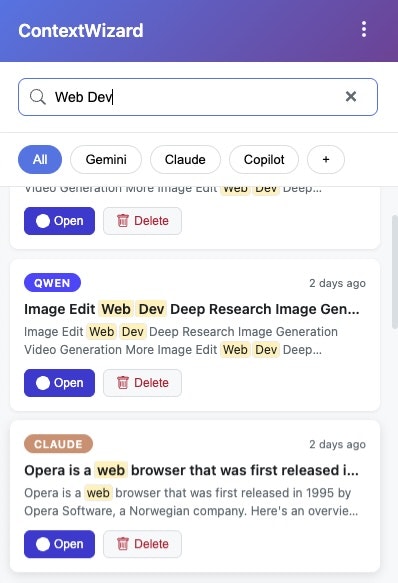Click QWEN card snippet 'Video Generation More Image Edit'

click(121, 350)
